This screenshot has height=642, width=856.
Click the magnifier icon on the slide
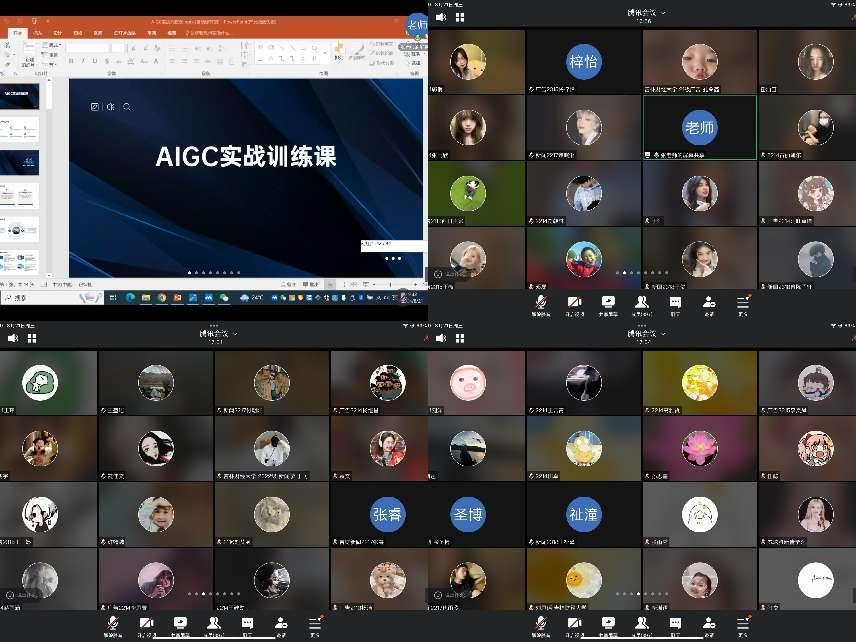coord(127,107)
